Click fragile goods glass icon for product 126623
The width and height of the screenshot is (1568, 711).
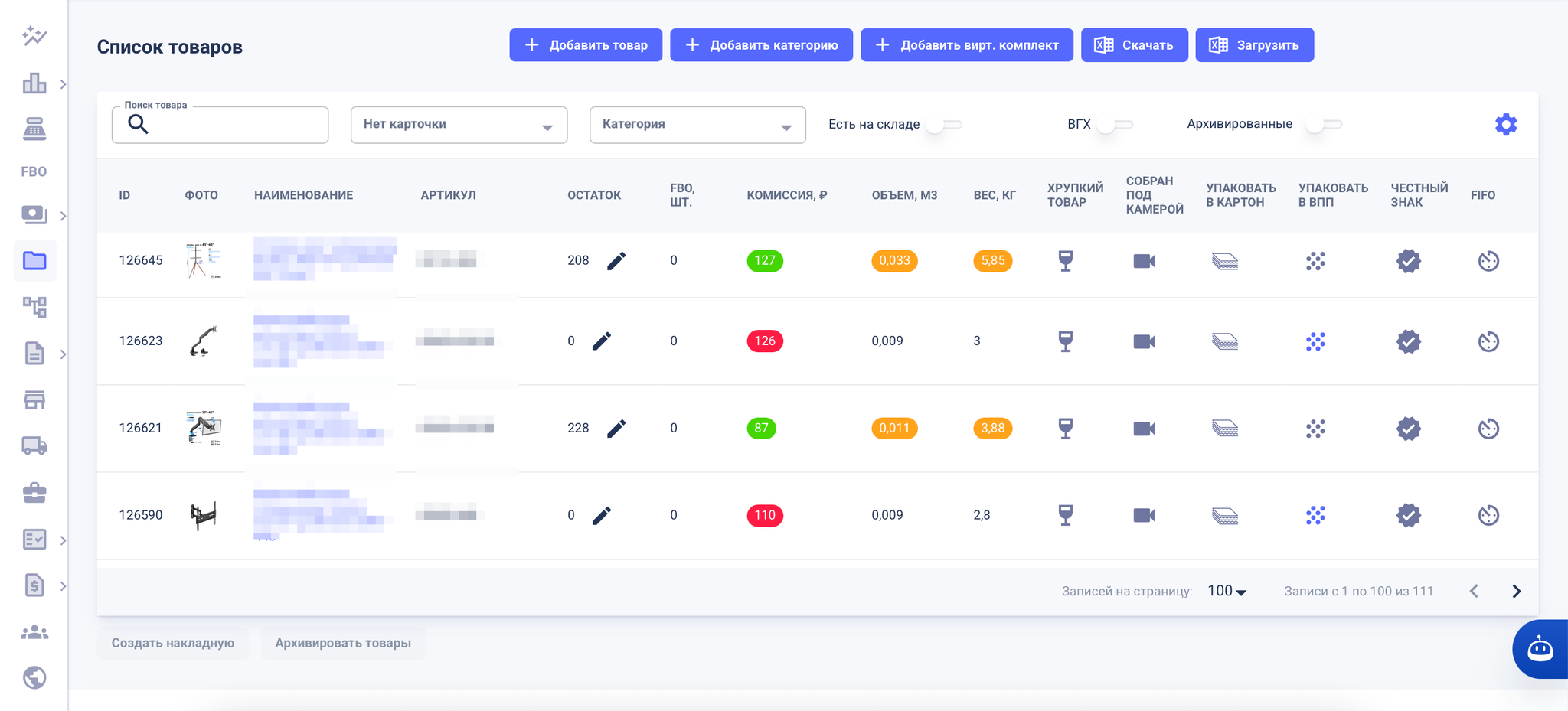(1065, 341)
